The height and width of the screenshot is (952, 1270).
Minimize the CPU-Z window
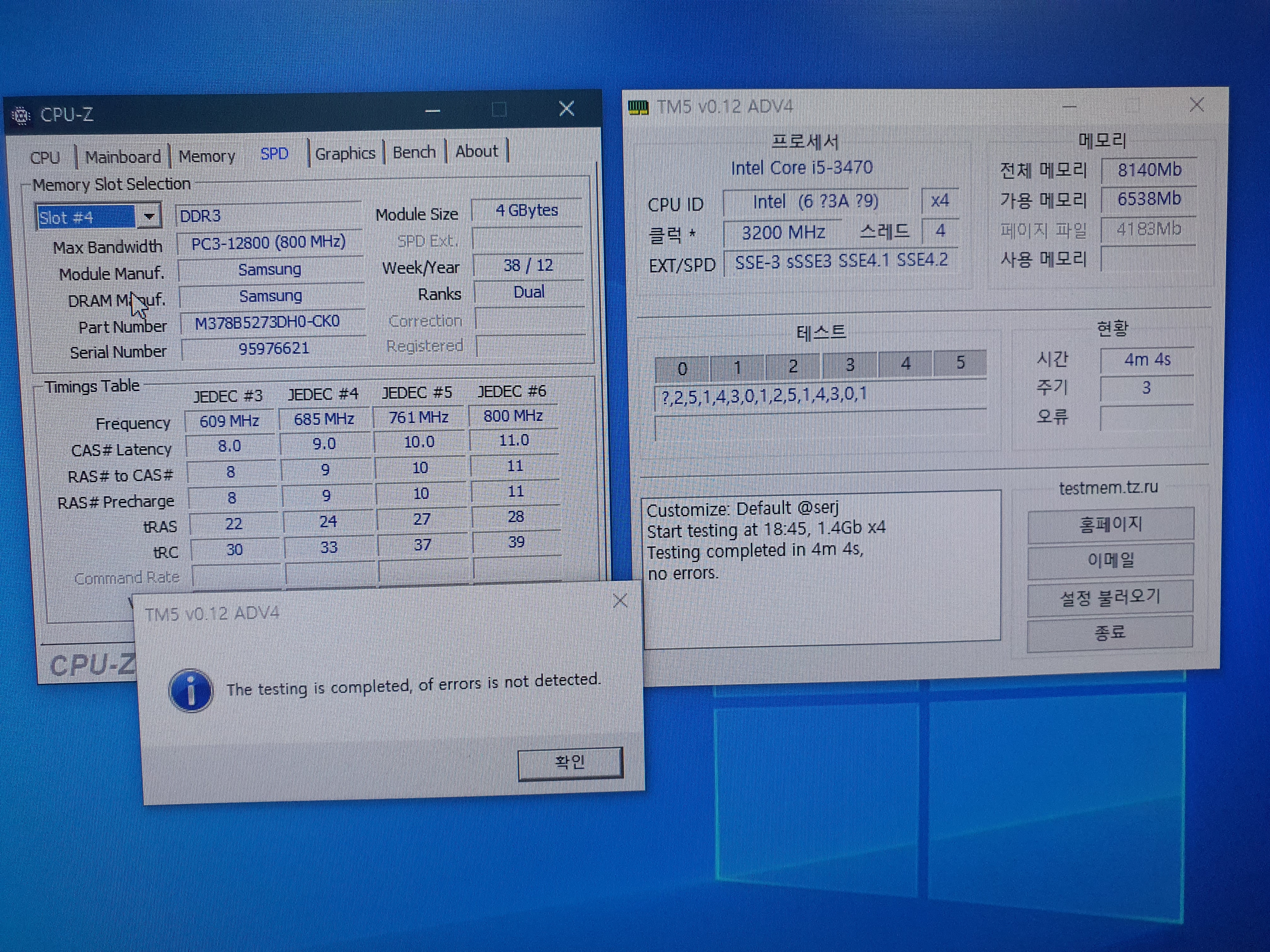click(433, 111)
